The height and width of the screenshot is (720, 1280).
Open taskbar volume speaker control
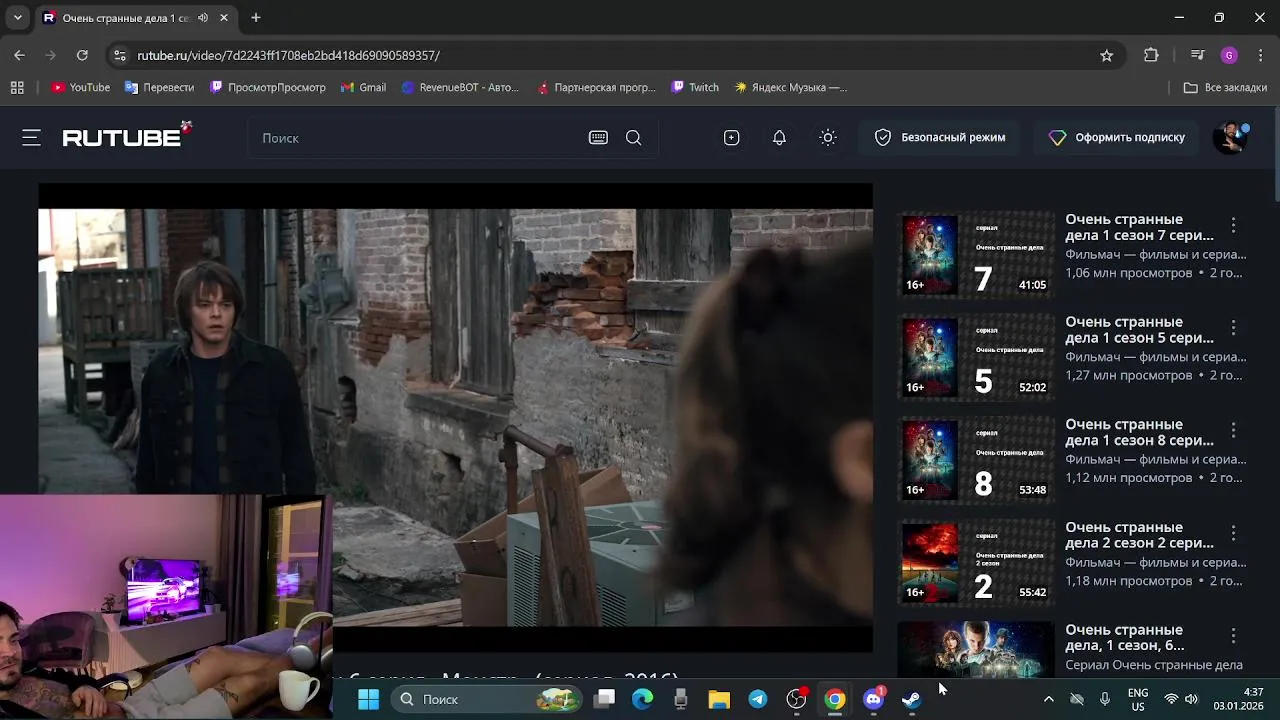point(1191,699)
